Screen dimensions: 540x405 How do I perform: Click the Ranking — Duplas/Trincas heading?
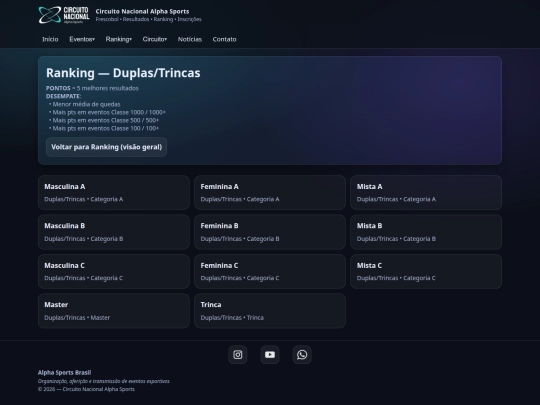(x=123, y=73)
